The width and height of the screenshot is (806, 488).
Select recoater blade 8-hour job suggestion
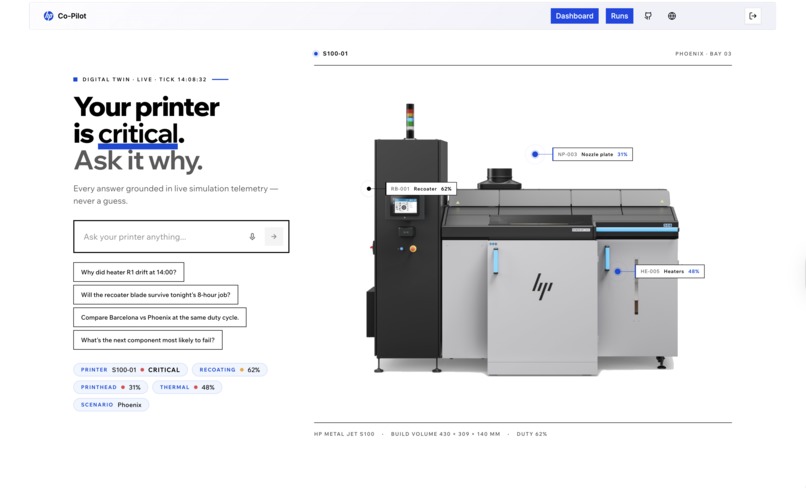[x=156, y=295]
